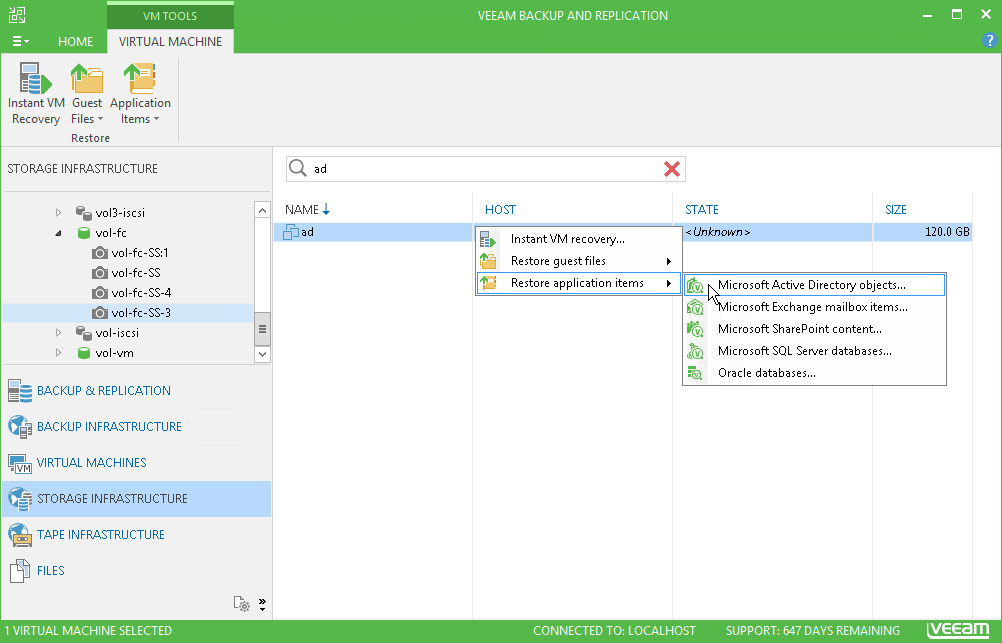
Task: Click the tree scrollbar down arrow
Action: (x=262, y=353)
